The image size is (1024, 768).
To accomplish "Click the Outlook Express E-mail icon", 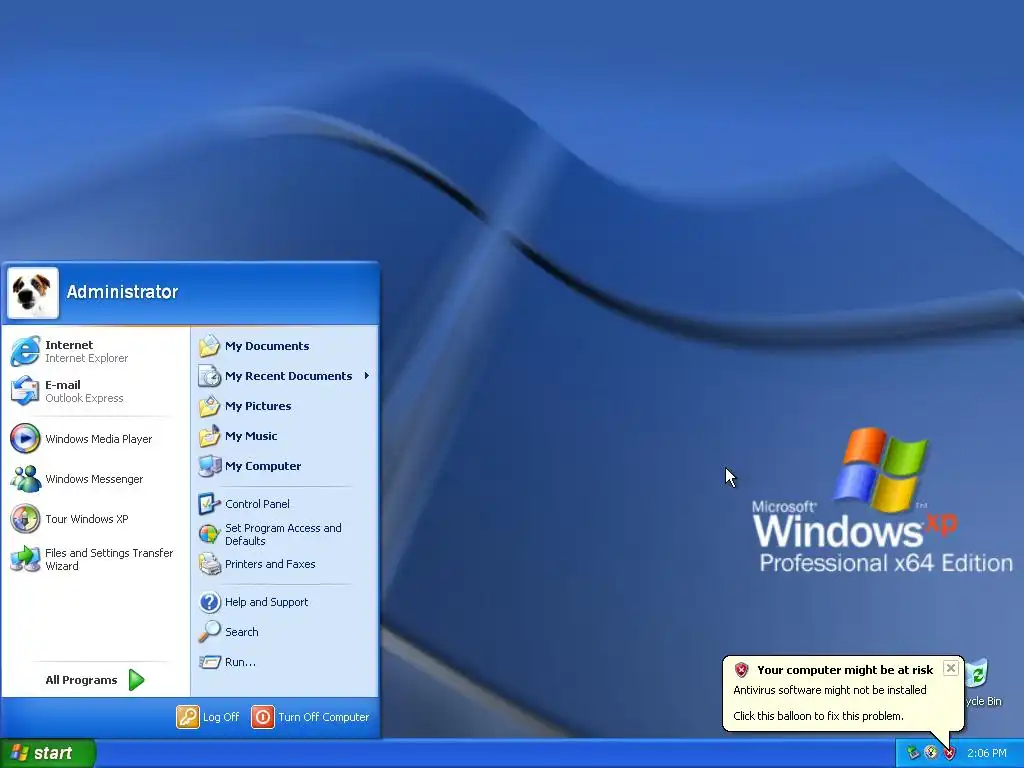I will (25, 391).
